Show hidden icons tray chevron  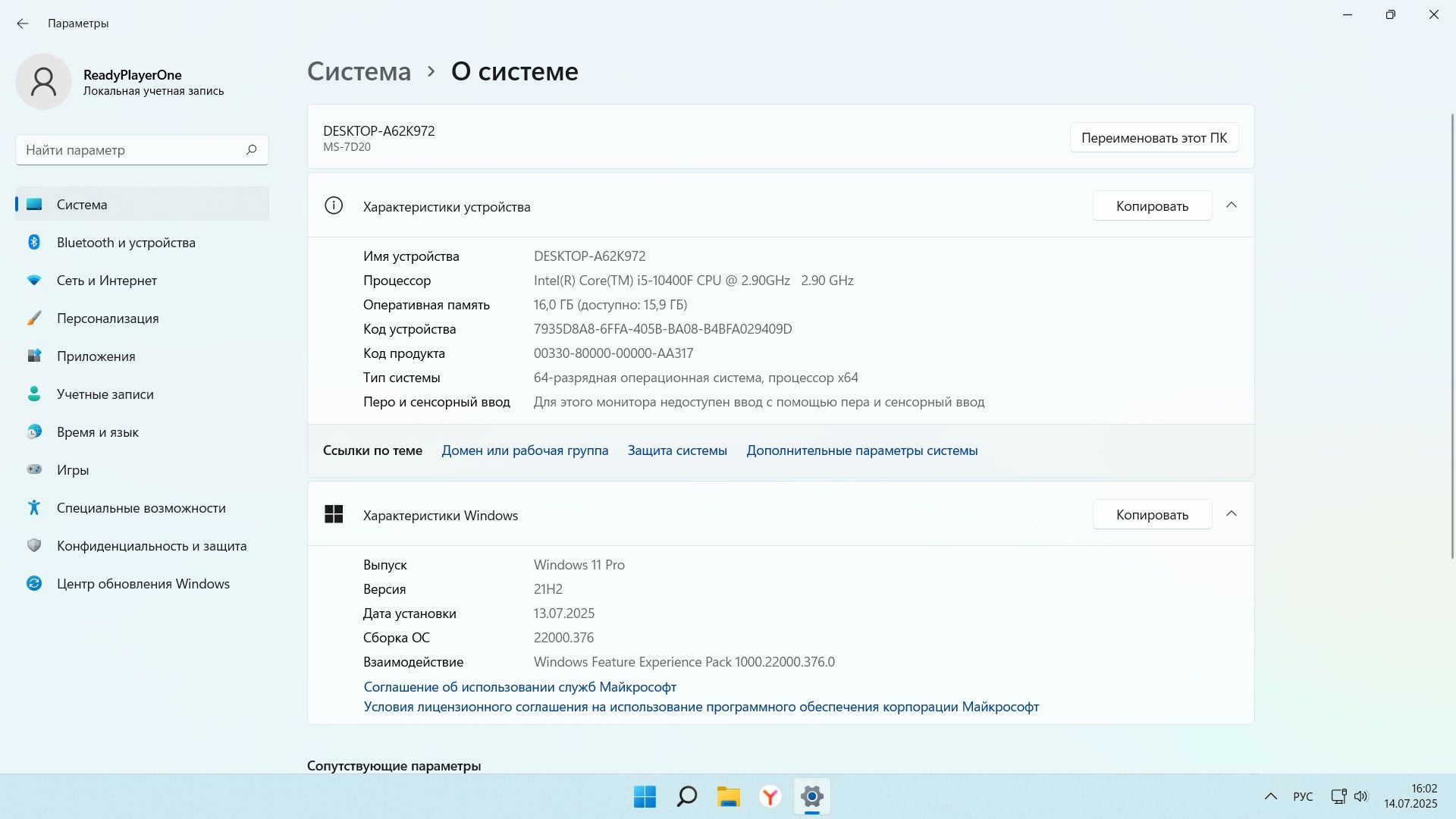1270,796
